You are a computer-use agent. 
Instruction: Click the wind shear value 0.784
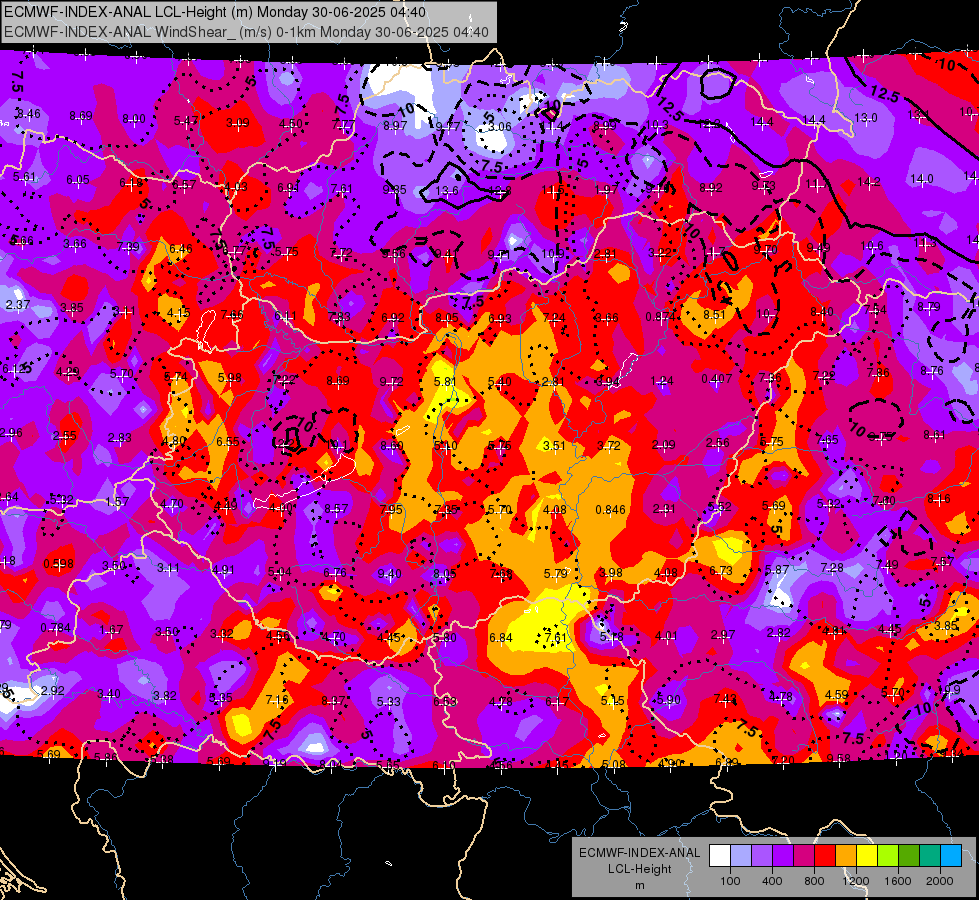56,628
